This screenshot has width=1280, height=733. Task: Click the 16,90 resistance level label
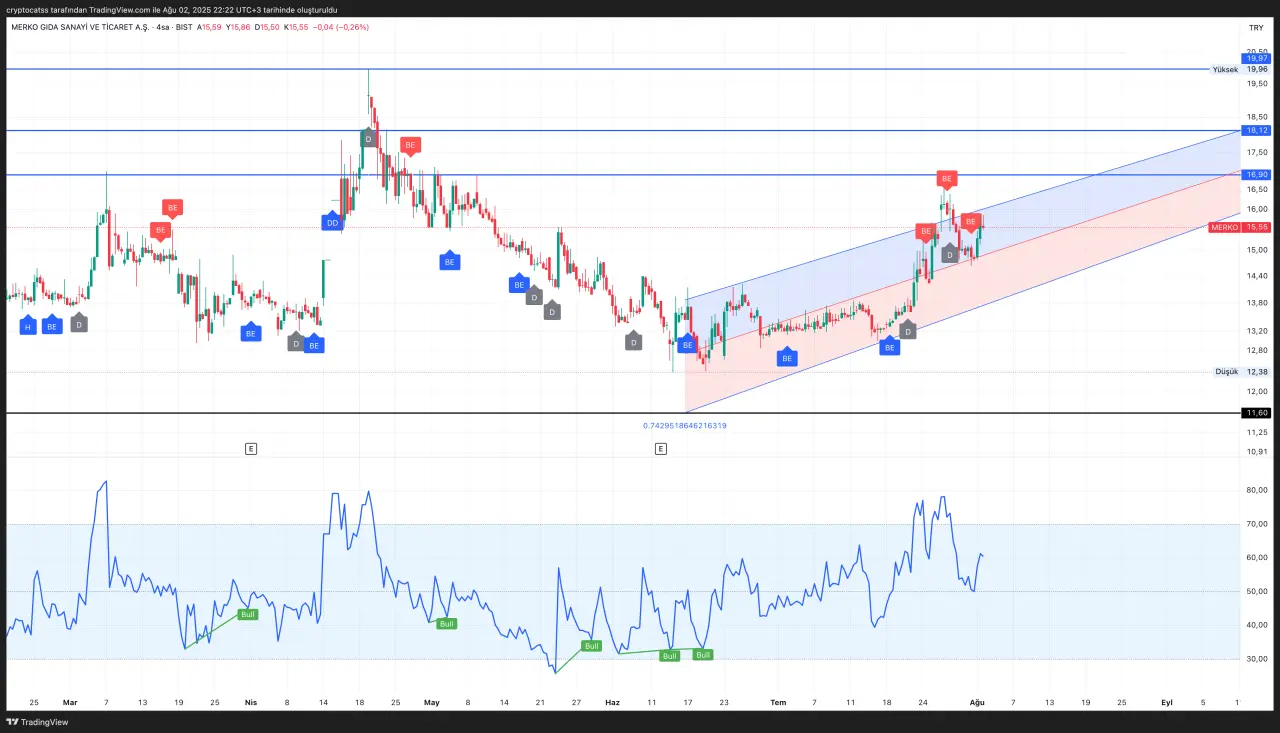pos(1256,175)
